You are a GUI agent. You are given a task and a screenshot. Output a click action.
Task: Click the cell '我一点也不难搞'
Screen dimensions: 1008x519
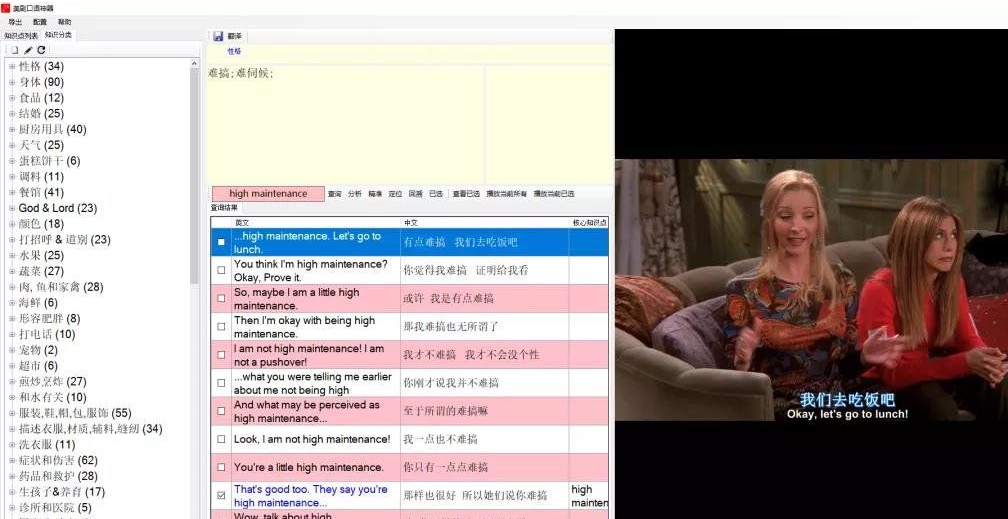pos(485,439)
